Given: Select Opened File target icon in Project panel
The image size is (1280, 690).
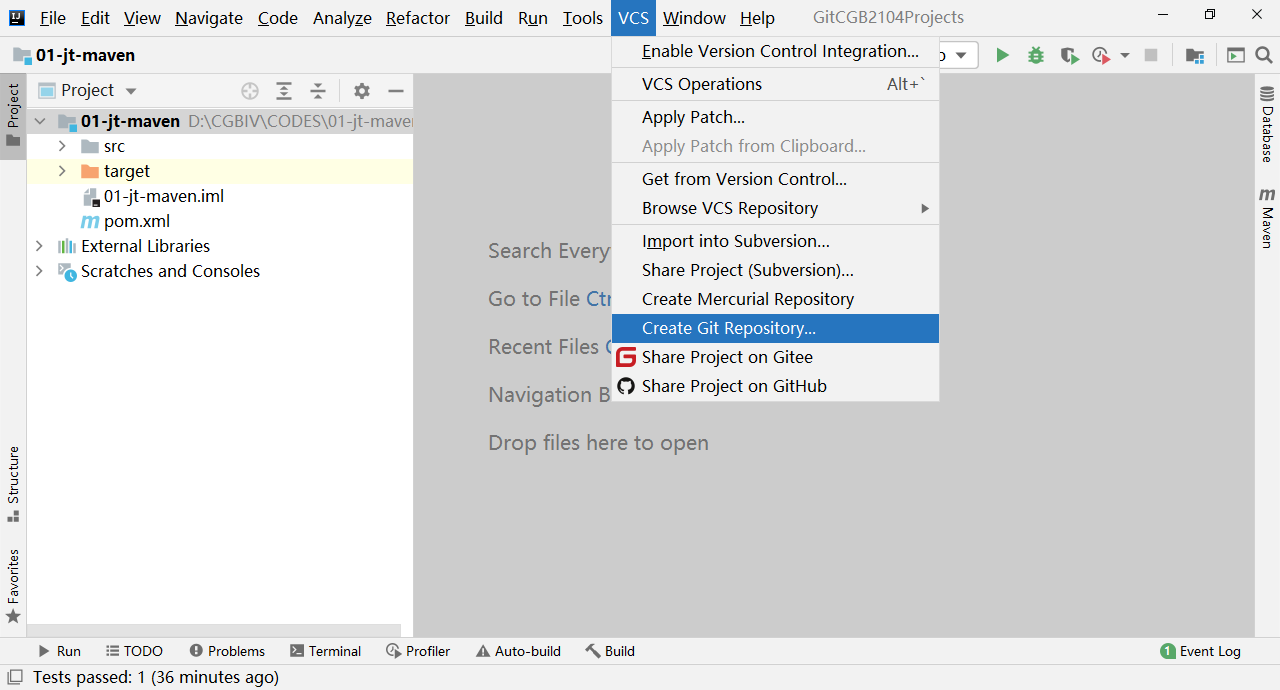Looking at the screenshot, I should pyautogui.click(x=250, y=91).
